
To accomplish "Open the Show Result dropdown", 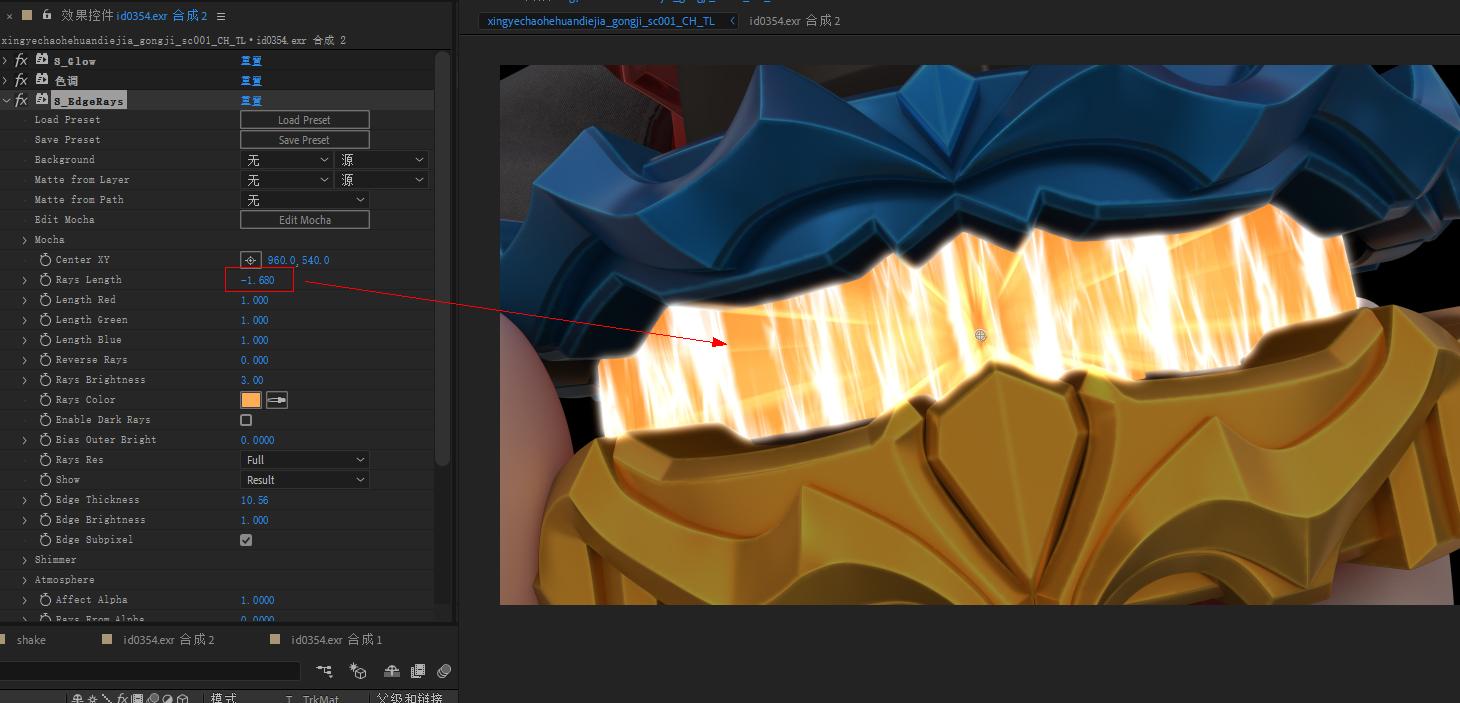I will coord(305,480).
